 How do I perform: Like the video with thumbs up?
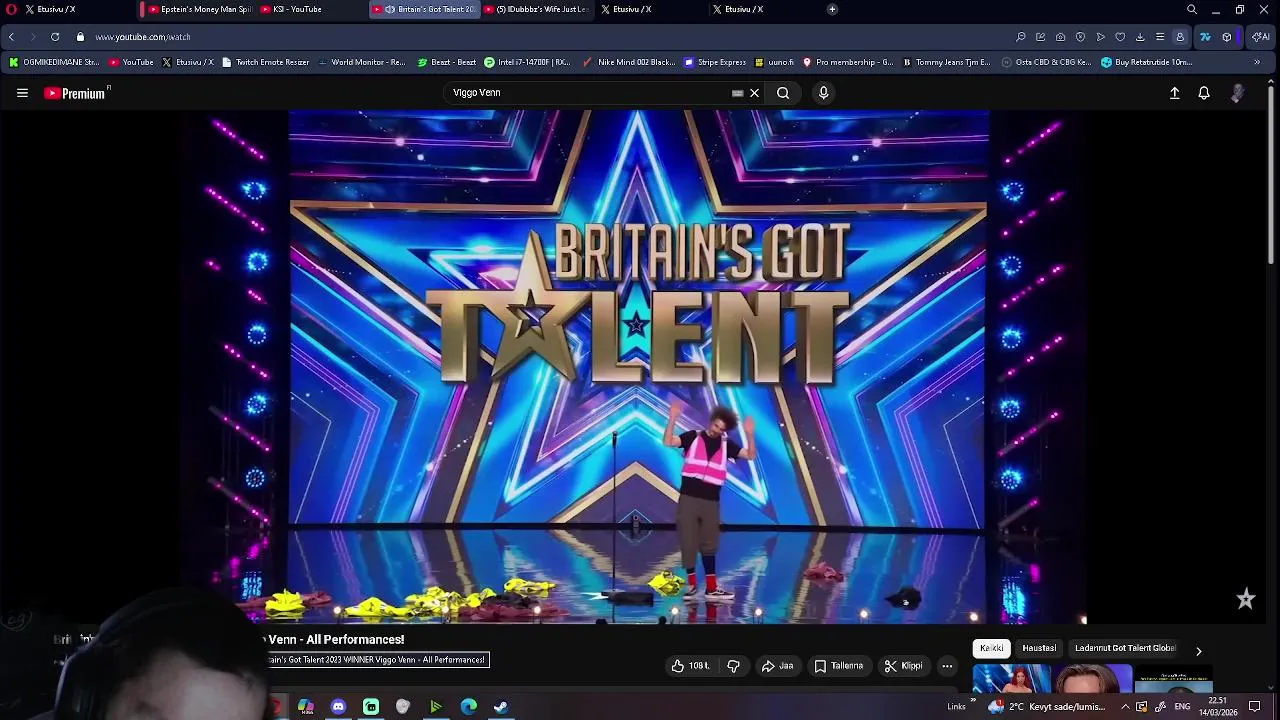tap(690, 666)
